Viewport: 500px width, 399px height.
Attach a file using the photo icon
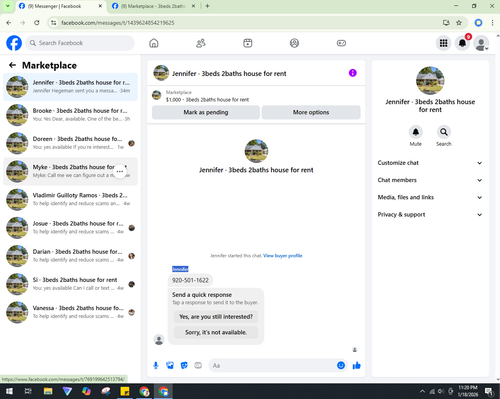coord(170,366)
